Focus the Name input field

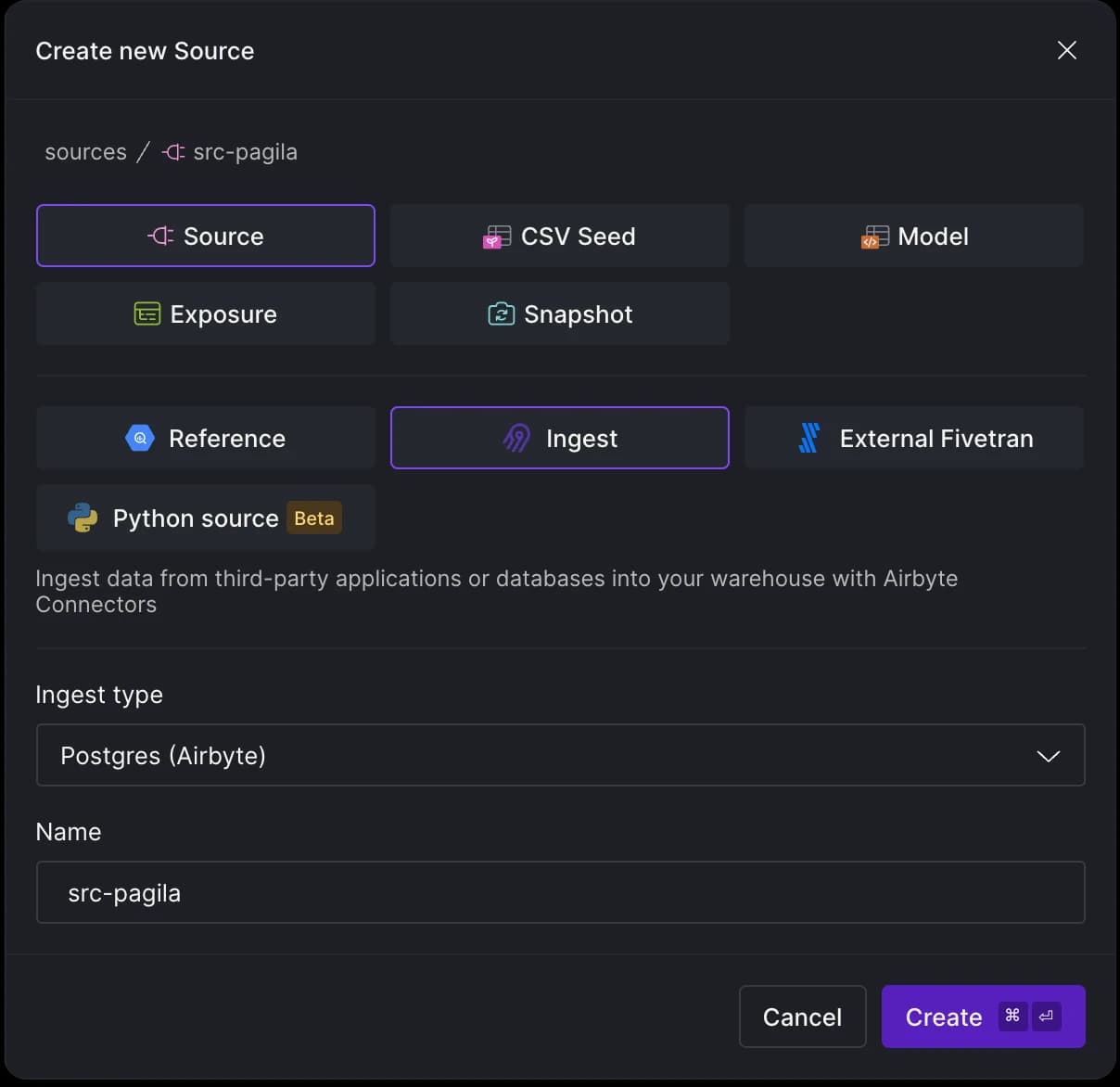[560, 892]
